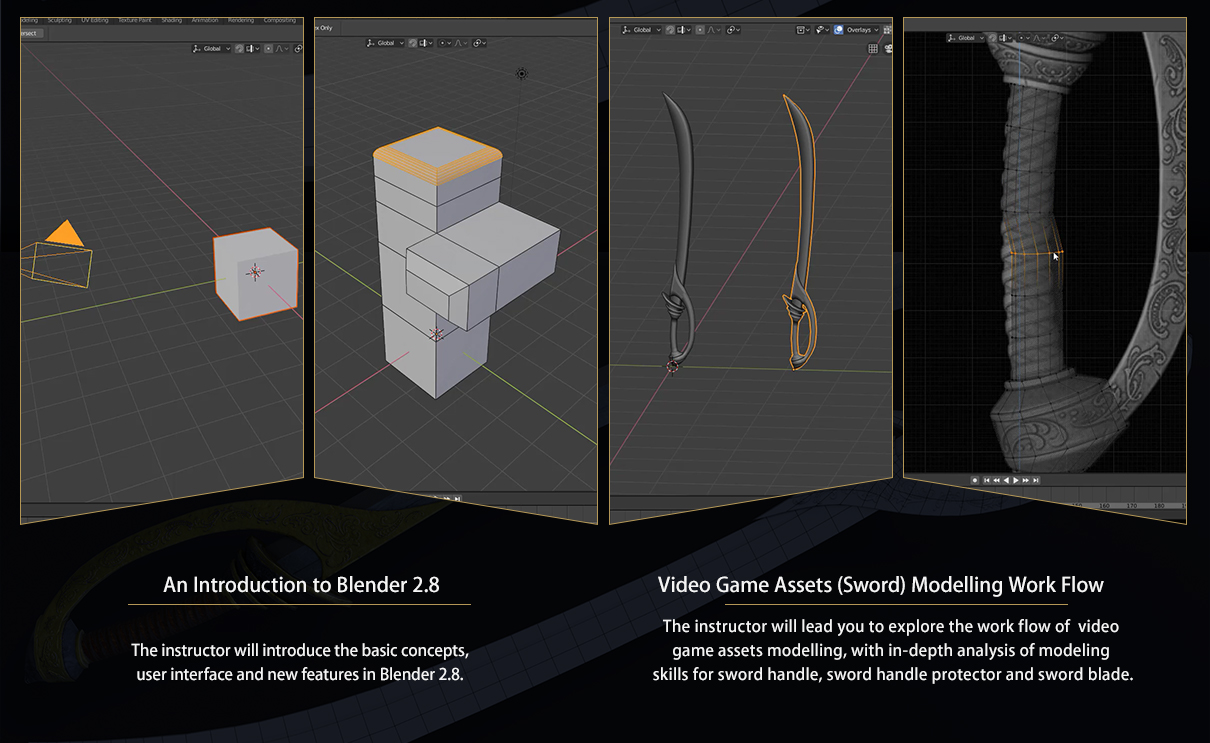Open the Animation workspace tab

point(204,20)
